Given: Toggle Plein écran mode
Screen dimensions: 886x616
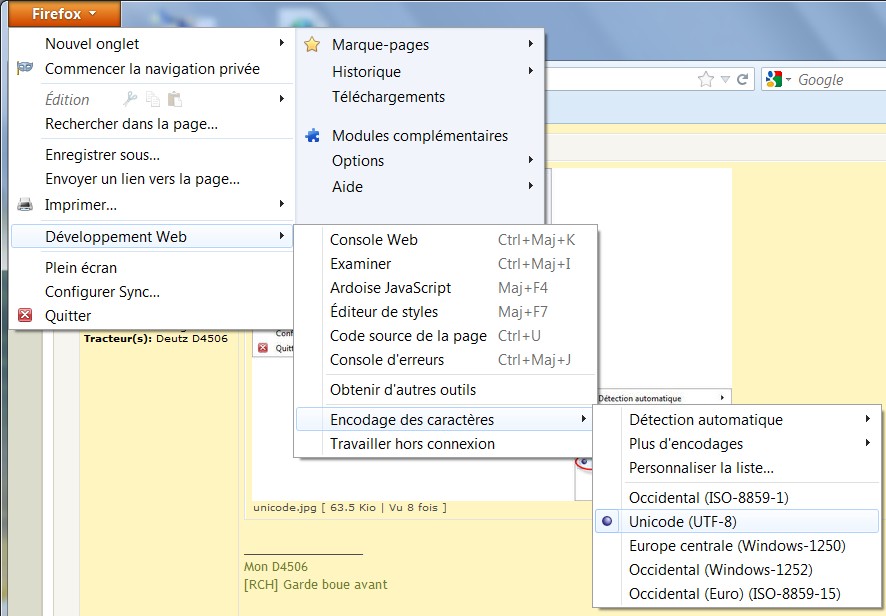Looking at the screenshot, I should pos(151,267).
